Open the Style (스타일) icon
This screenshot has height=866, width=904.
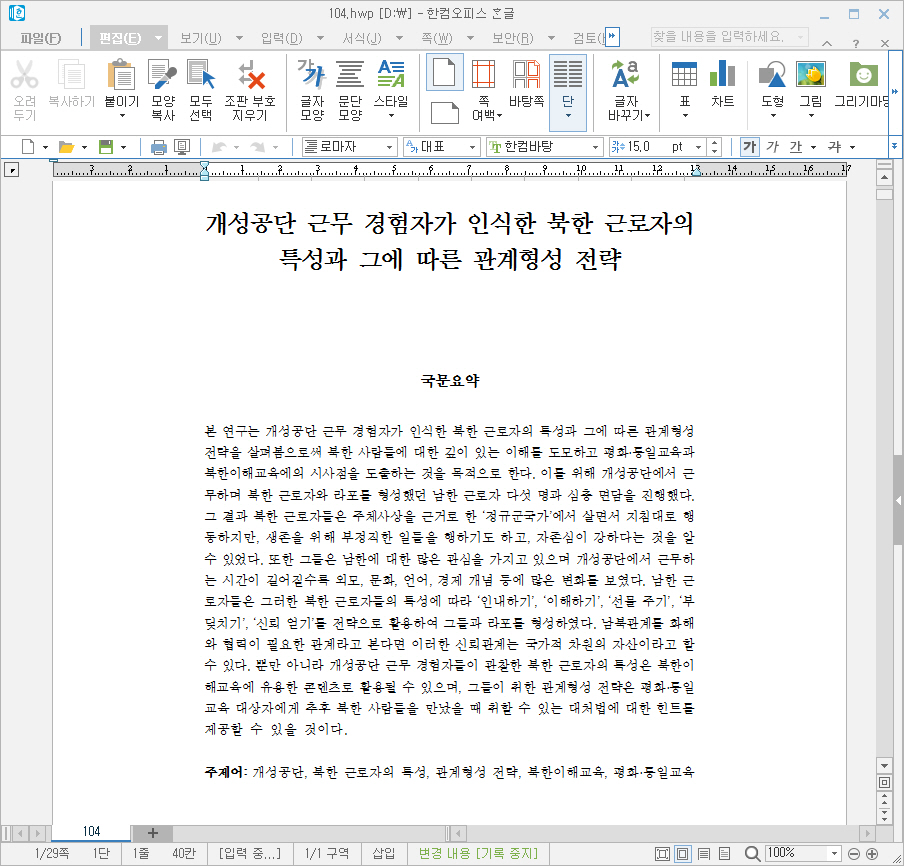point(391,76)
